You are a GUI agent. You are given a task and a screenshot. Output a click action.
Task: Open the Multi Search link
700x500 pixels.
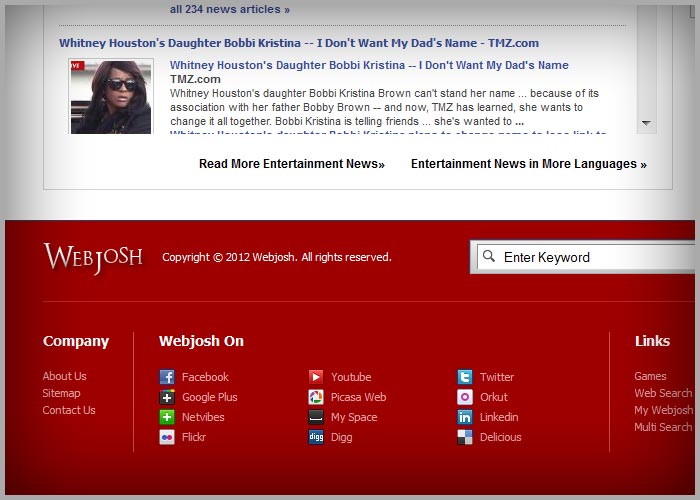(x=663, y=427)
